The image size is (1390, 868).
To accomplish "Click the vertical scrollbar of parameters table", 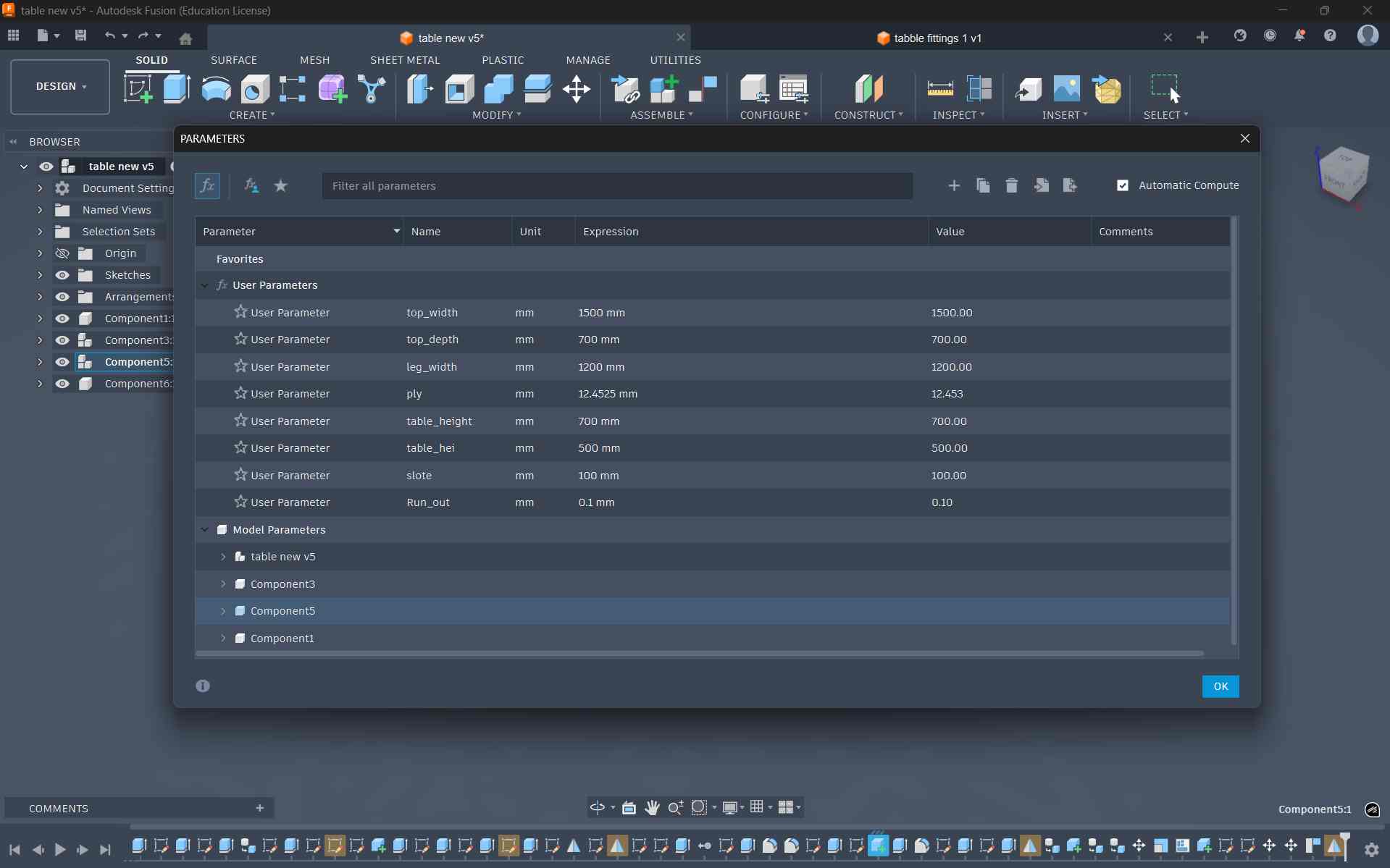I will click(x=1234, y=431).
